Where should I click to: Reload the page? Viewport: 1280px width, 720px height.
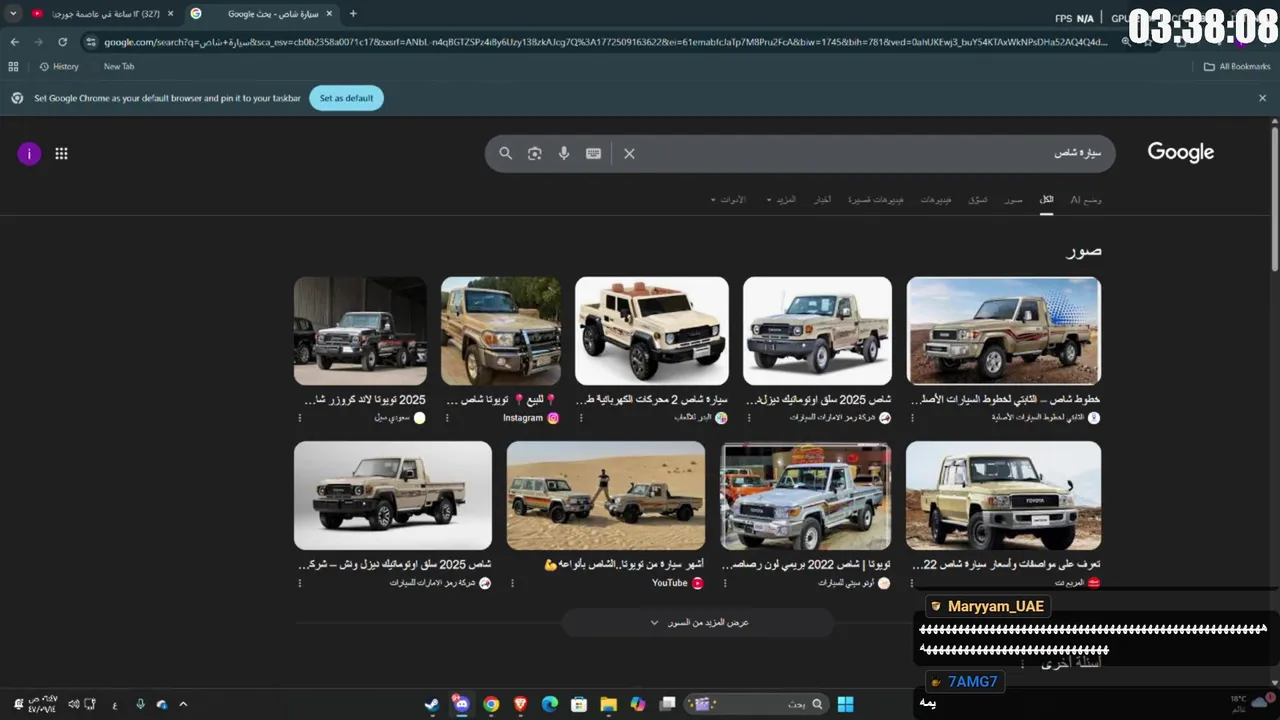pyautogui.click(x=62, y=42)
